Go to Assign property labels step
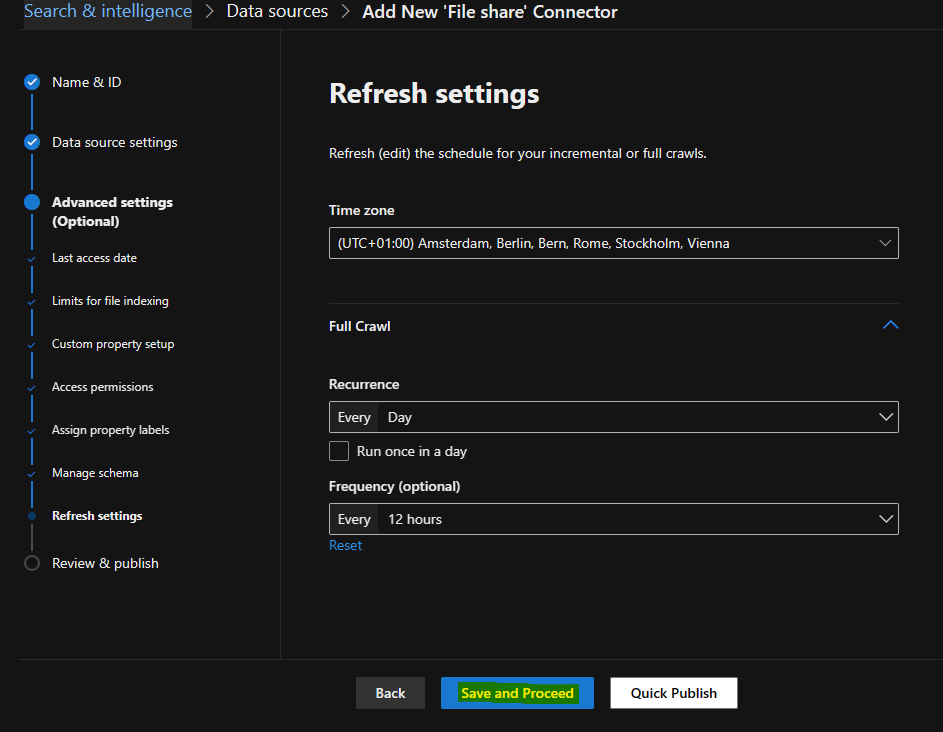This screenshot has width=943, height=732. (111, 430)
